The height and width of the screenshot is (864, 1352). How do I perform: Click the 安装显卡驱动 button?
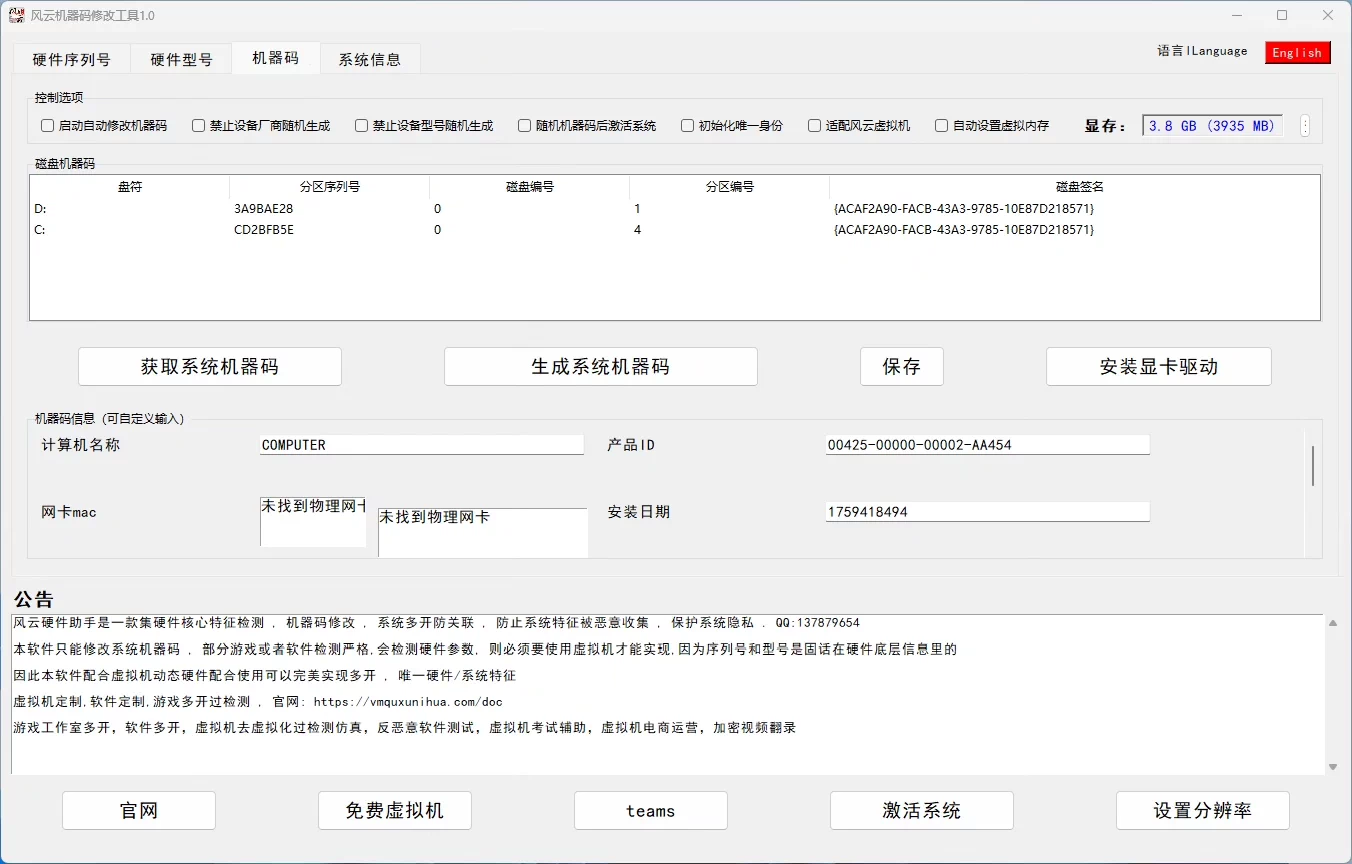pos(1158,366)
